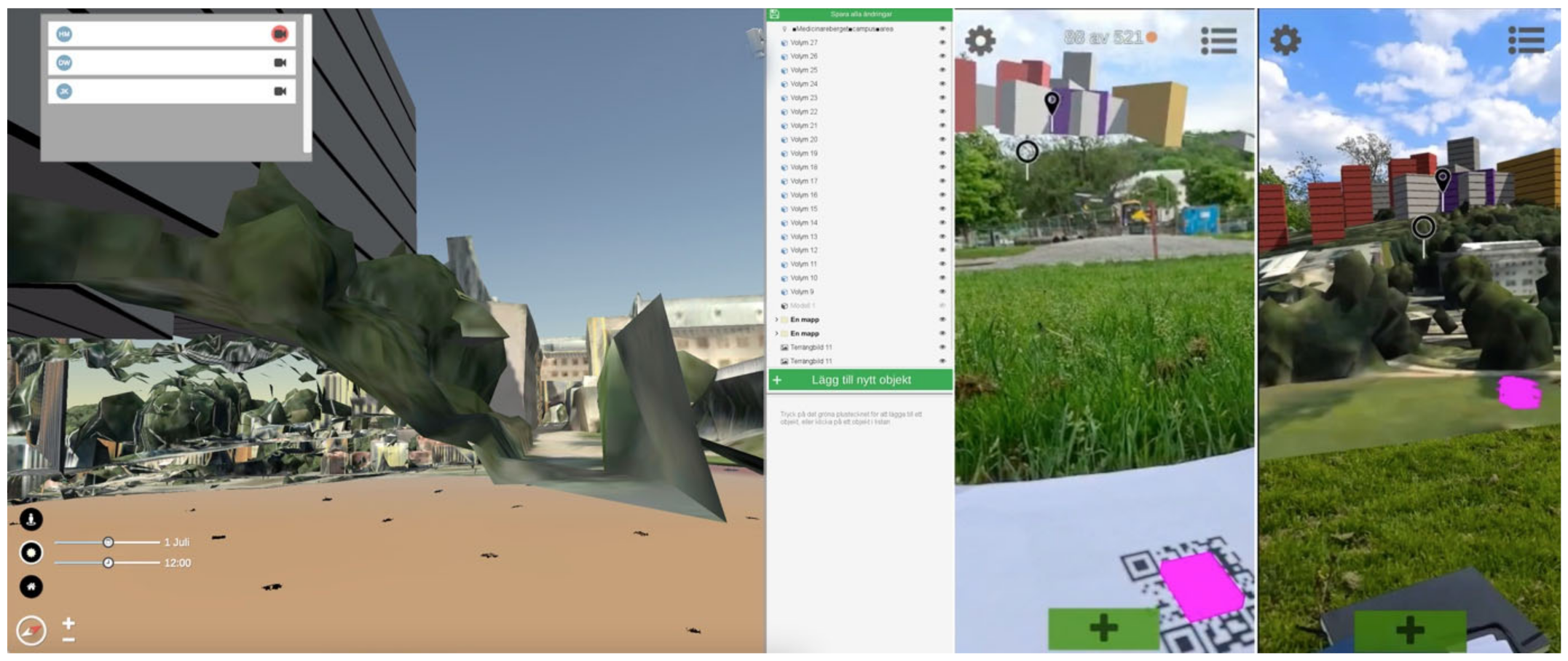The width and height of the screenshot is (1568, 661).
Task: Click the Lägg till nytt objekt button
Action: [860, 380]
